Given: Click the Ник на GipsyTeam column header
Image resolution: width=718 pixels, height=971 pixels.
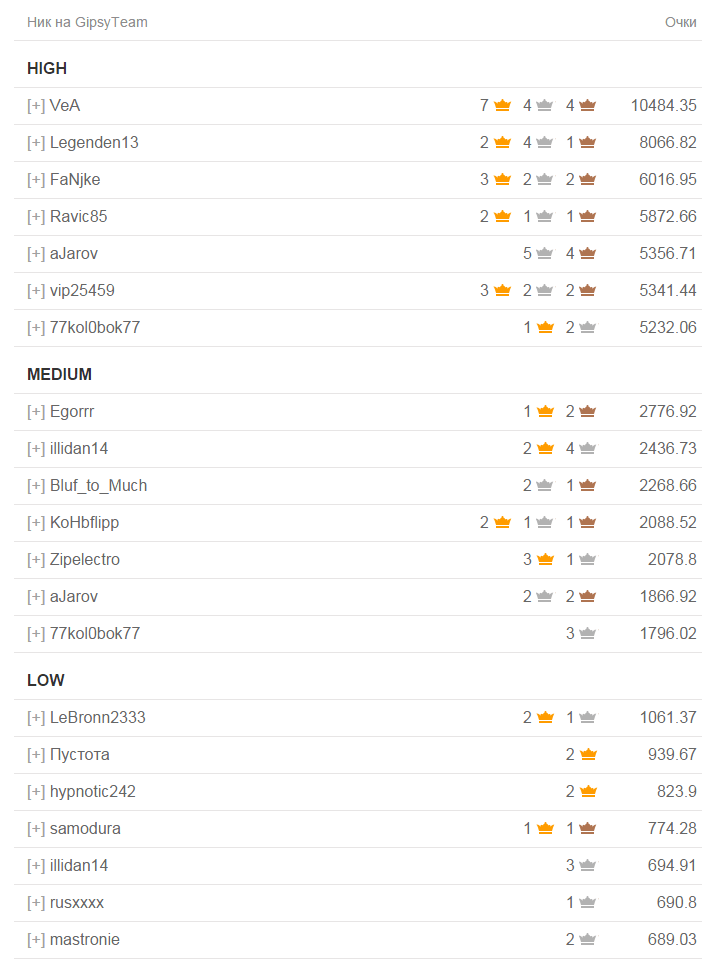Looking at the screenshot, I should tap(87, 22).
